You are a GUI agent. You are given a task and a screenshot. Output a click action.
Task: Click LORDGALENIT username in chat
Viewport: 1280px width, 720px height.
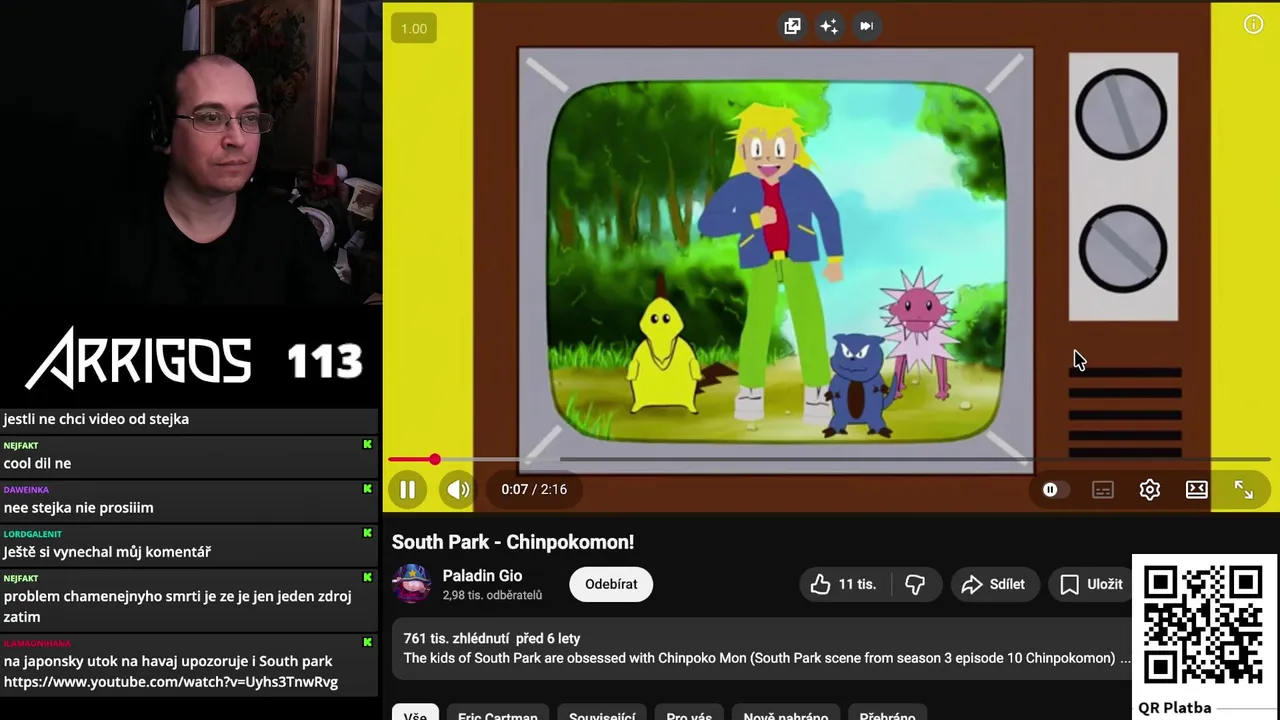click(32, 534)
